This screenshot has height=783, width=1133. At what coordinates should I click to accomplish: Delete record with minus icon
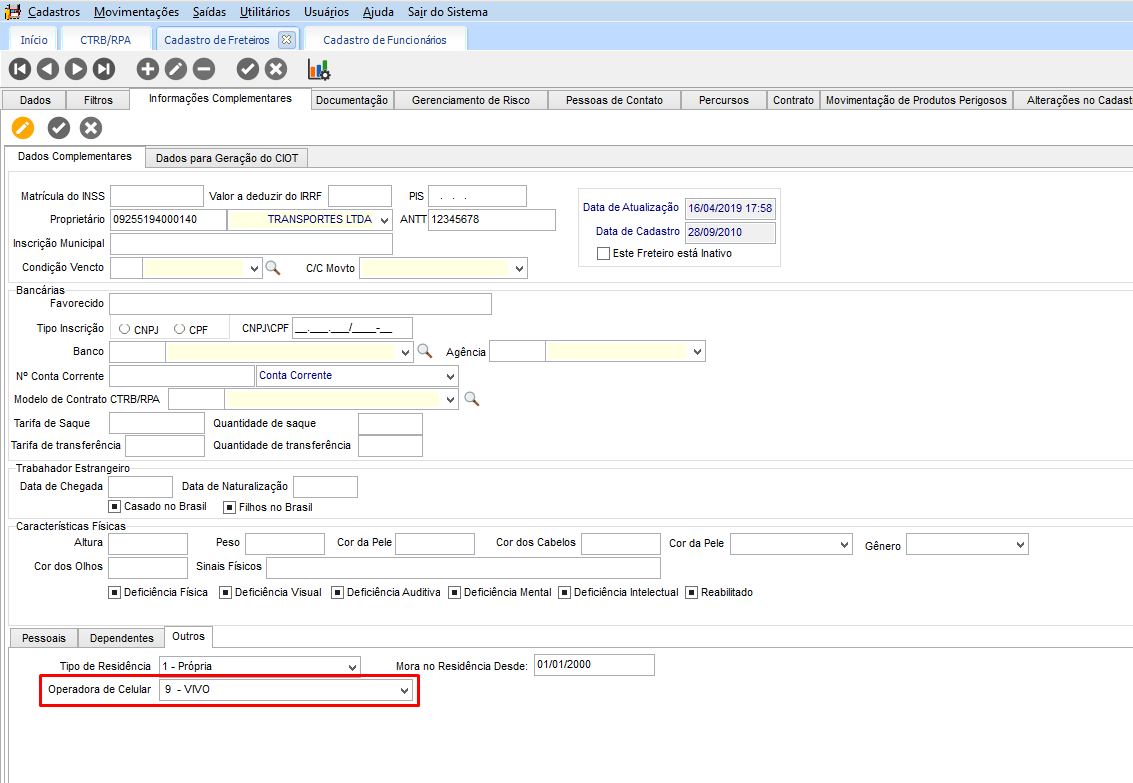coord(204,69)
